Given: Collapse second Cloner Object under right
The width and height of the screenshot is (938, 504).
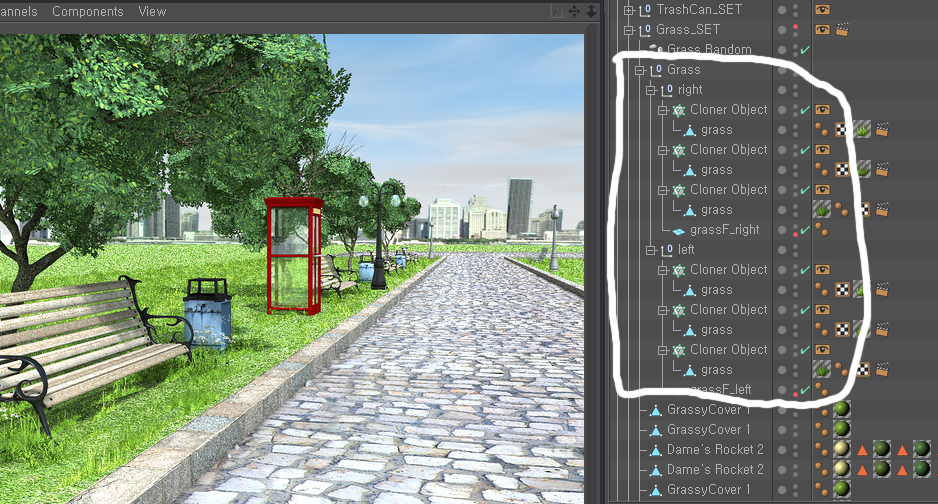Looking at the screenshot, I should (x=662, y=150).
